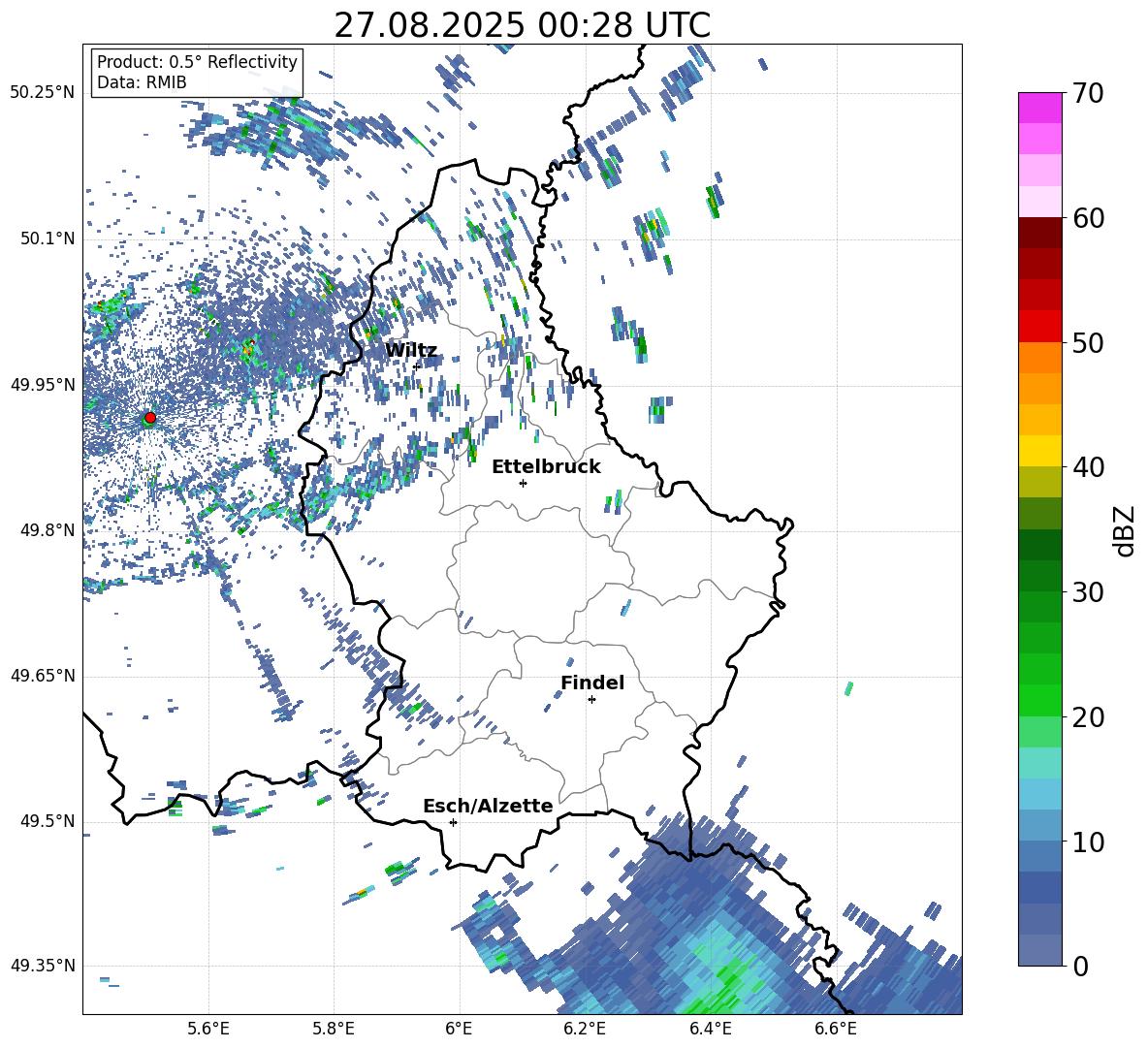Click the 6°E longitude label

[459, 1029]
